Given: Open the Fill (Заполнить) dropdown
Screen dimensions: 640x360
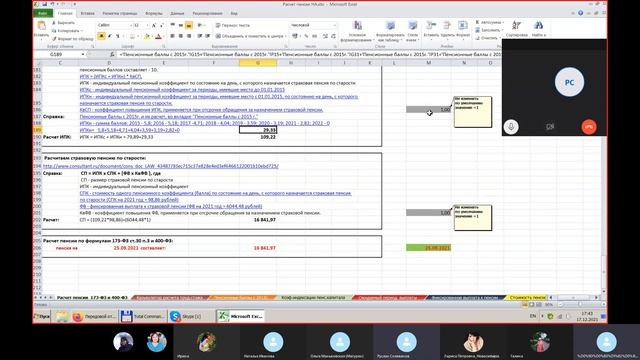Looking at the screenshot, I should pos(489,30).
